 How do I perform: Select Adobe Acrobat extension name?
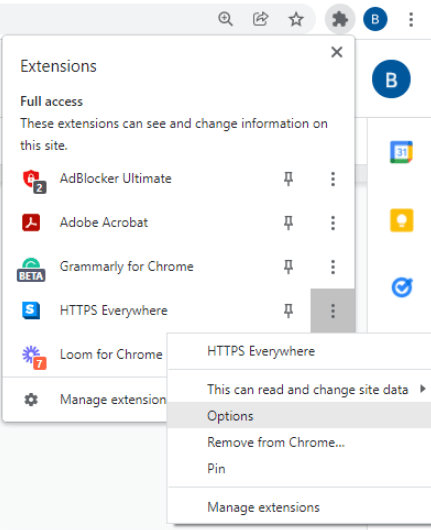pyautogui.click(x=104, y=222)
